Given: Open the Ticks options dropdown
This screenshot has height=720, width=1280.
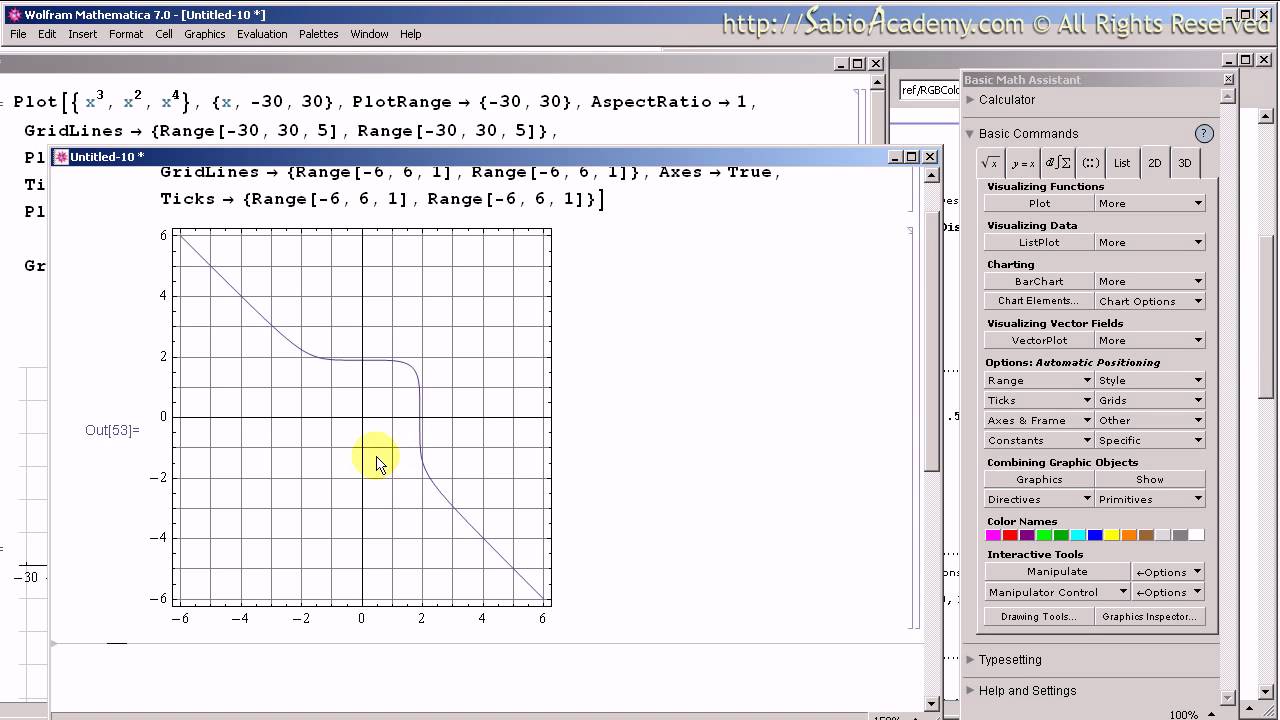Looking at the screenshot, I should point(1039,400).
